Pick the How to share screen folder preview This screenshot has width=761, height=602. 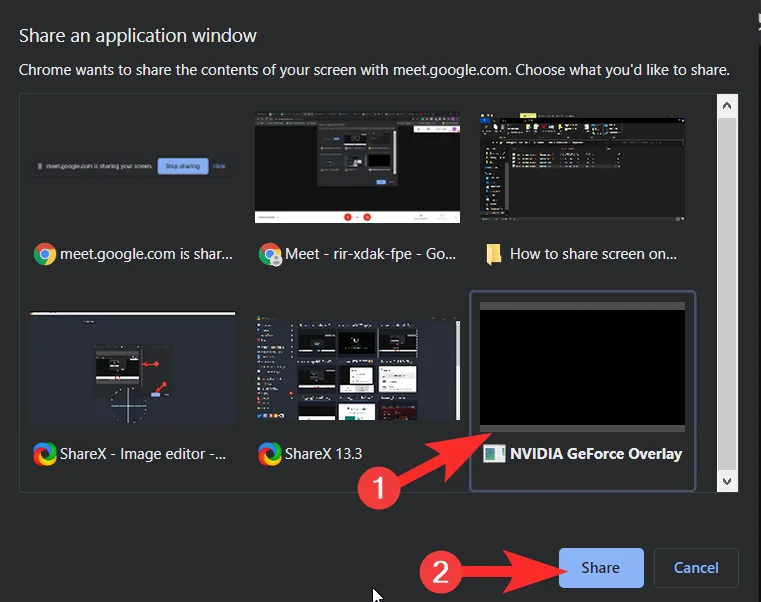pyautogui.click(x=582, y=167)
